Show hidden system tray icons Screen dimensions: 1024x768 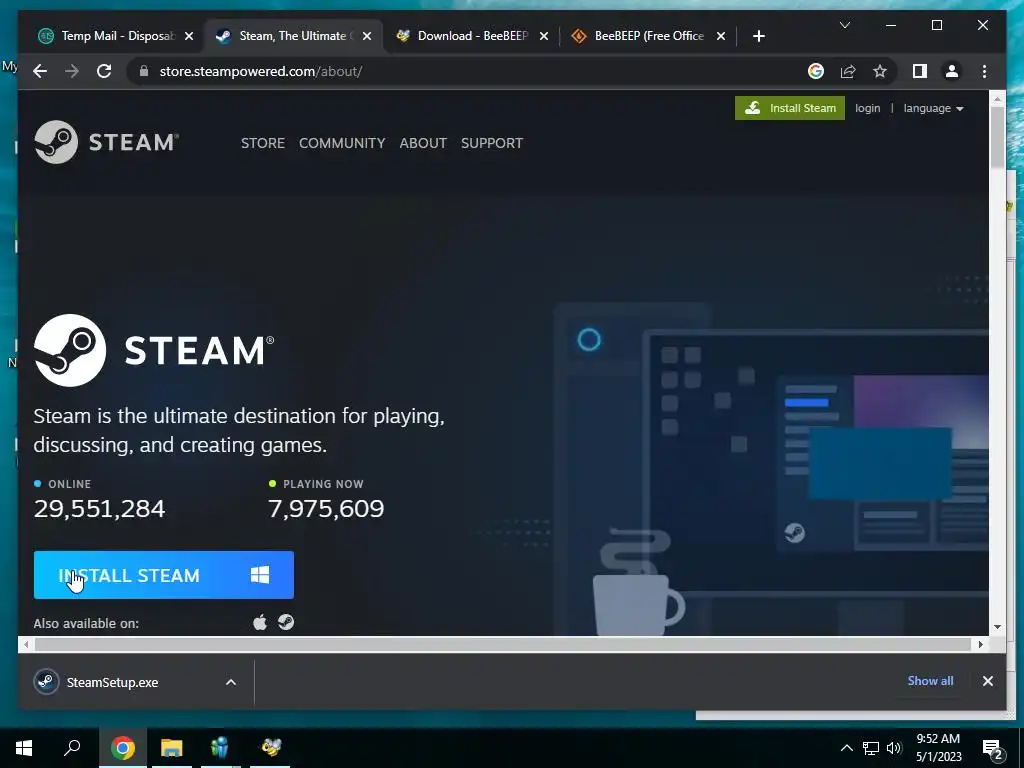(846, 748)
